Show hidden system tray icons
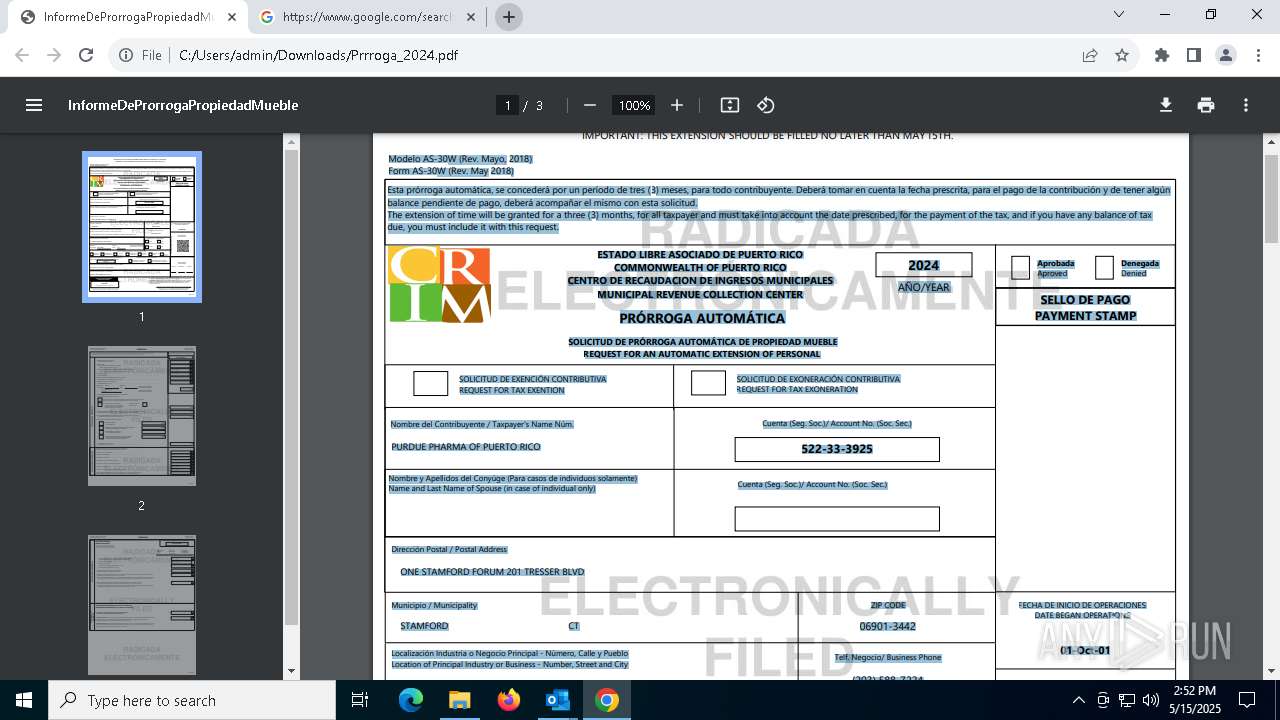This screenshot has width=1280, height=720. [1078, 700]
